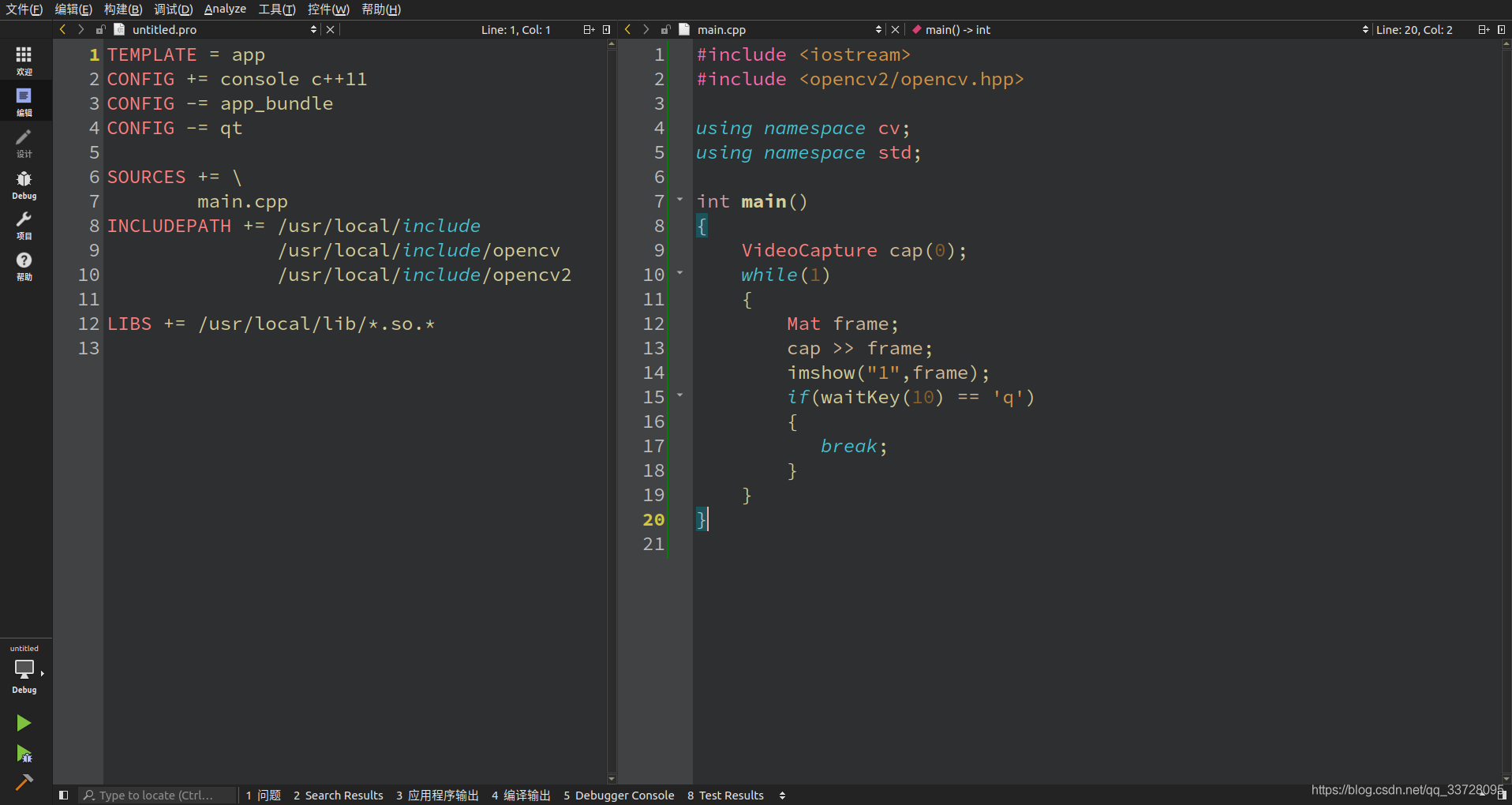Open the untitled Debug kit selector
Viewport: 1512px width, 805px height.
point(24,670)
